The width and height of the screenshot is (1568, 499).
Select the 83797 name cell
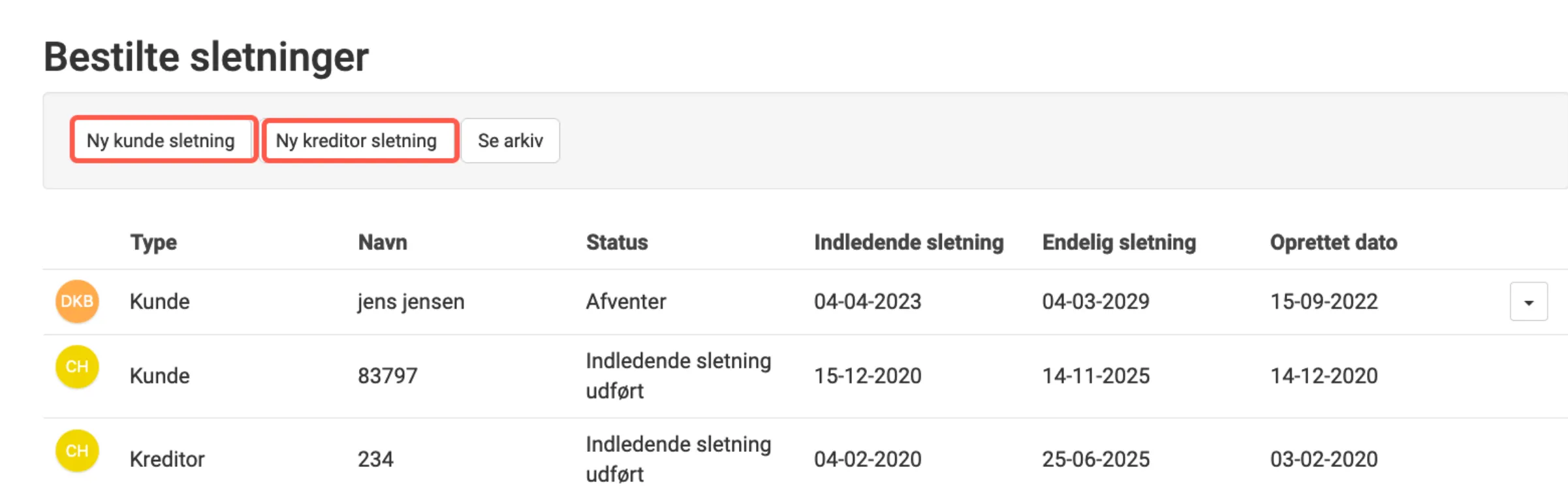pos(387,376)
